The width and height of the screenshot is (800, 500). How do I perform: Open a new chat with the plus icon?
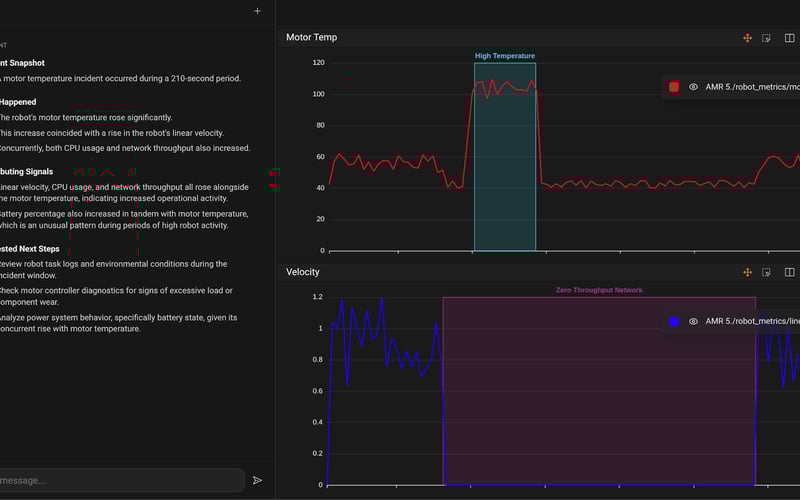tap(257, 11)
